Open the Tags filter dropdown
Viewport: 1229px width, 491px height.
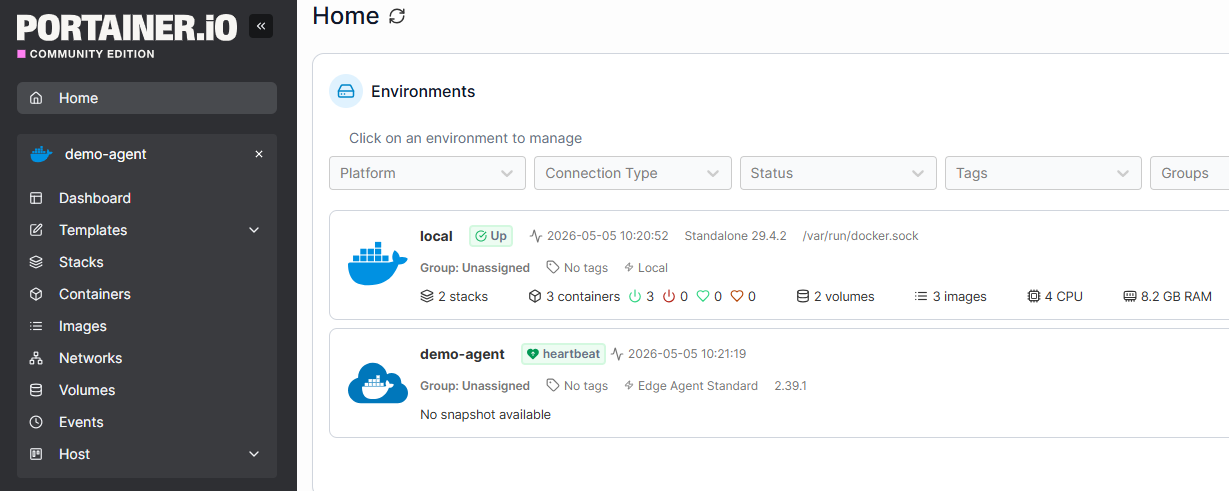pos(1043,173)
